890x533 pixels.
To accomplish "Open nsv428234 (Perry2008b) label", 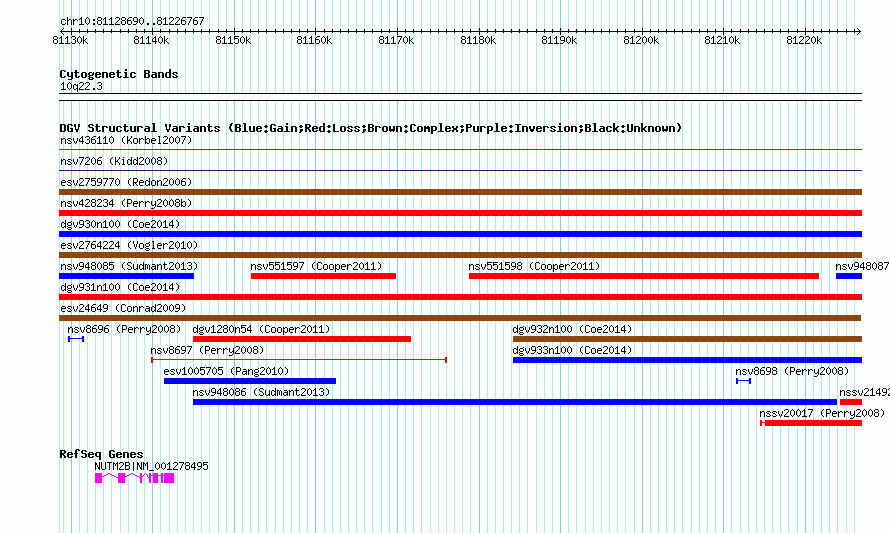I will [x=126, y=203].
